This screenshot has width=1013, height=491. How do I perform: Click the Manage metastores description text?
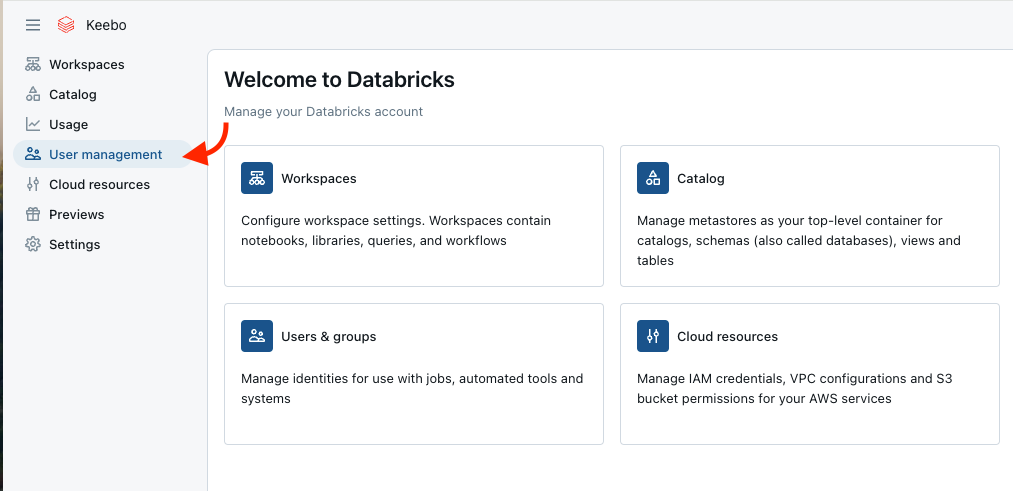tap(799, 240)
